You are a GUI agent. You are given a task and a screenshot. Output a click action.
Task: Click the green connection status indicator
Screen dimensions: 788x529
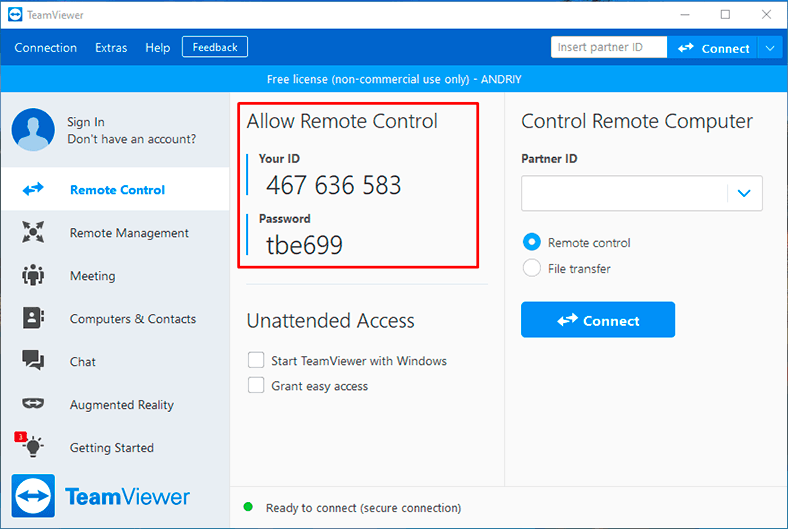(248, 507)
